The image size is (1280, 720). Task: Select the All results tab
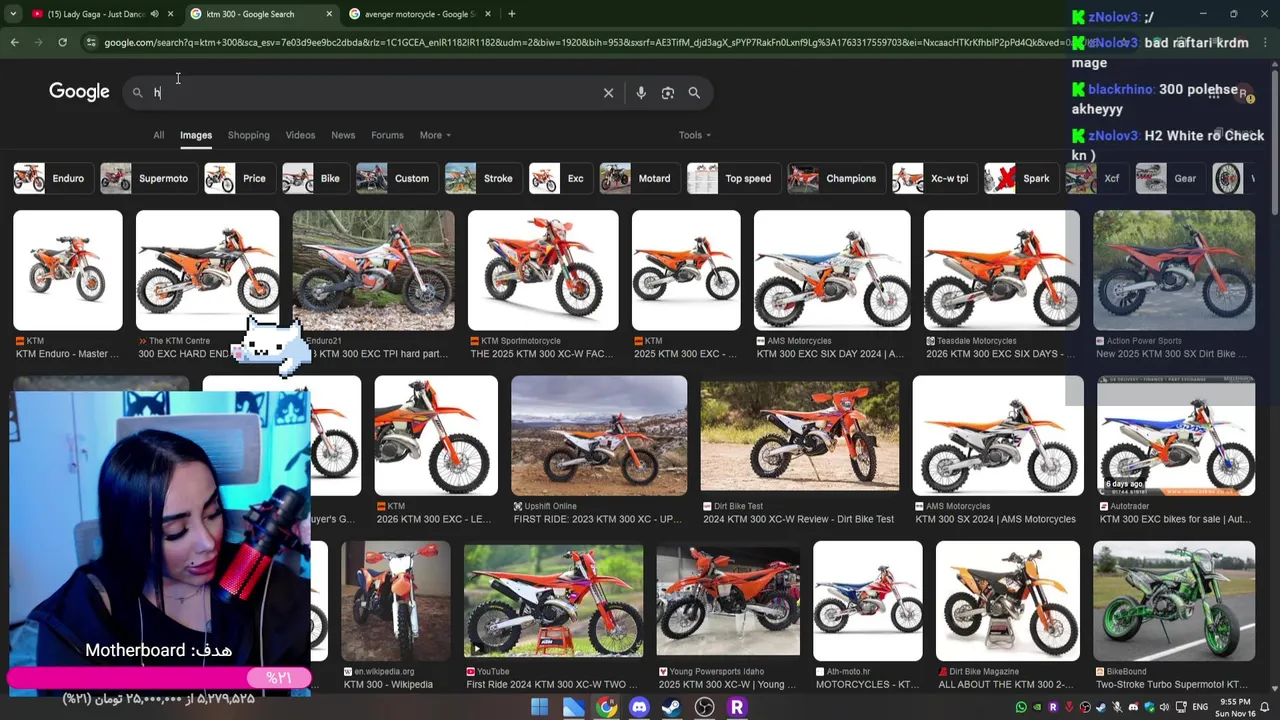158,135
